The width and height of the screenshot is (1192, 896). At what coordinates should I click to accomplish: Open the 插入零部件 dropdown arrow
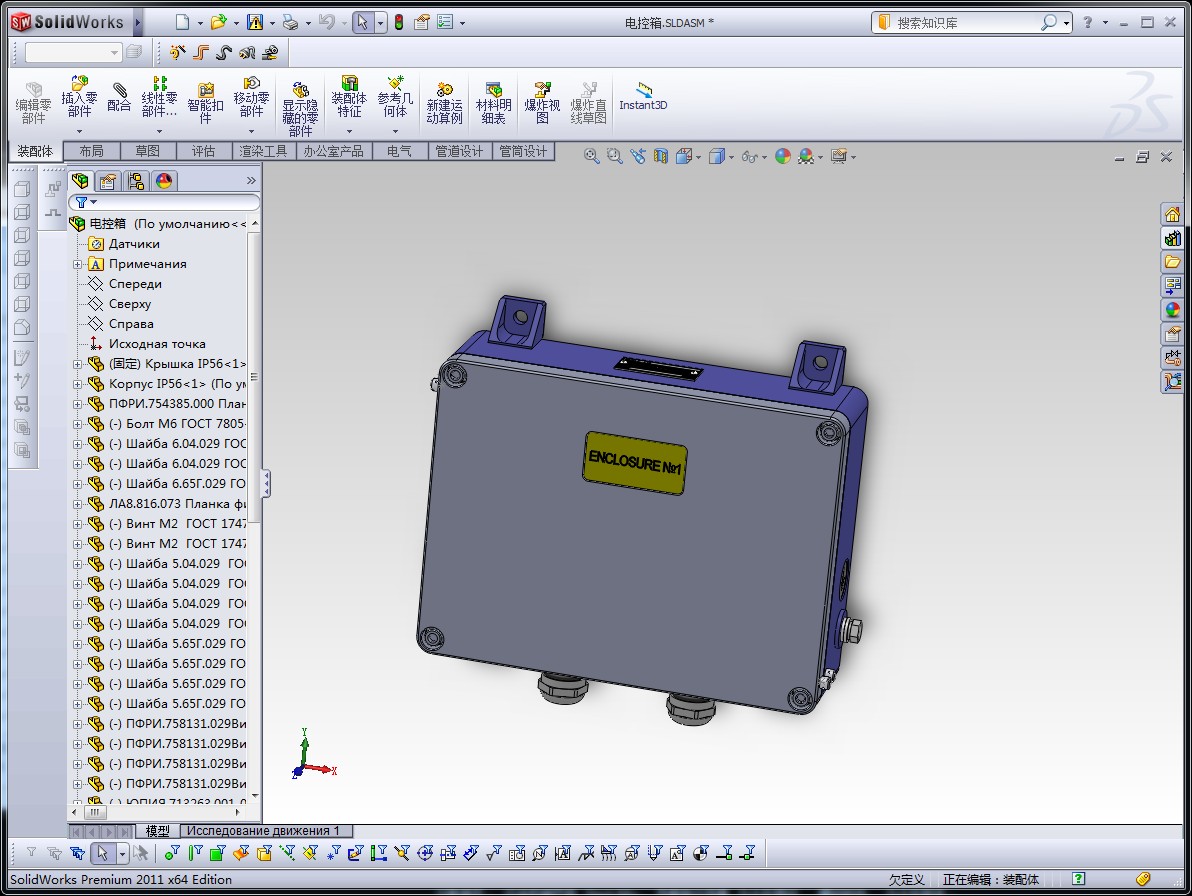(79, 131)
